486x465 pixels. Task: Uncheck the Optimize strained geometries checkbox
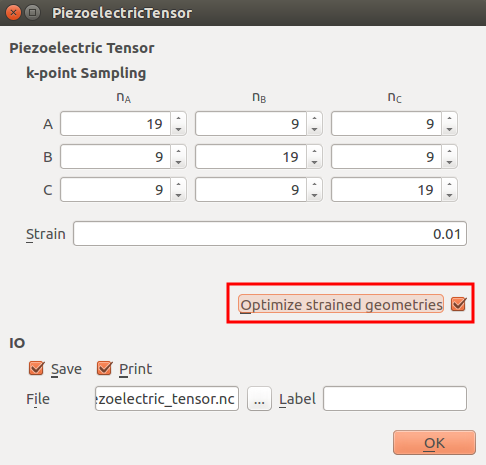458,304
